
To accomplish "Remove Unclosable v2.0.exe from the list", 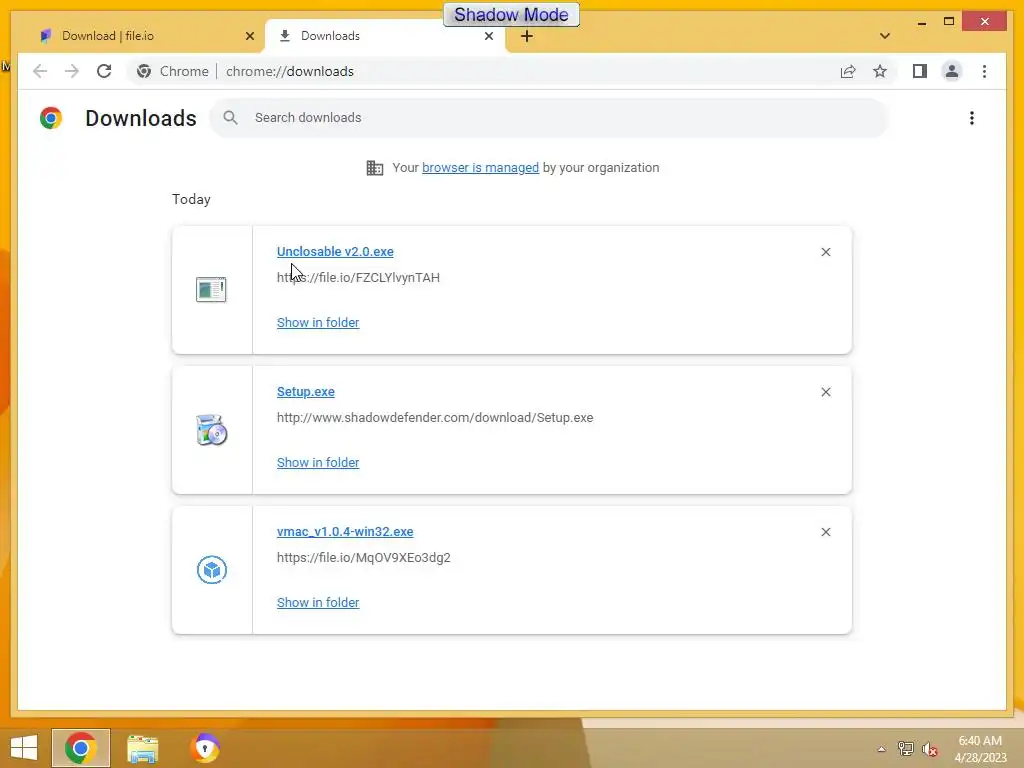I will click(x=825, y=252).
